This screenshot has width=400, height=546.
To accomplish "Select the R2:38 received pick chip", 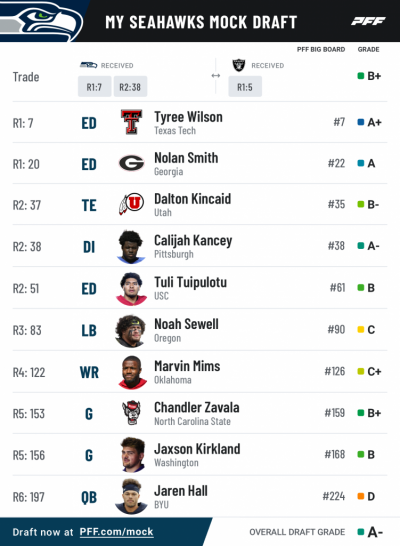I will (130, 87).
